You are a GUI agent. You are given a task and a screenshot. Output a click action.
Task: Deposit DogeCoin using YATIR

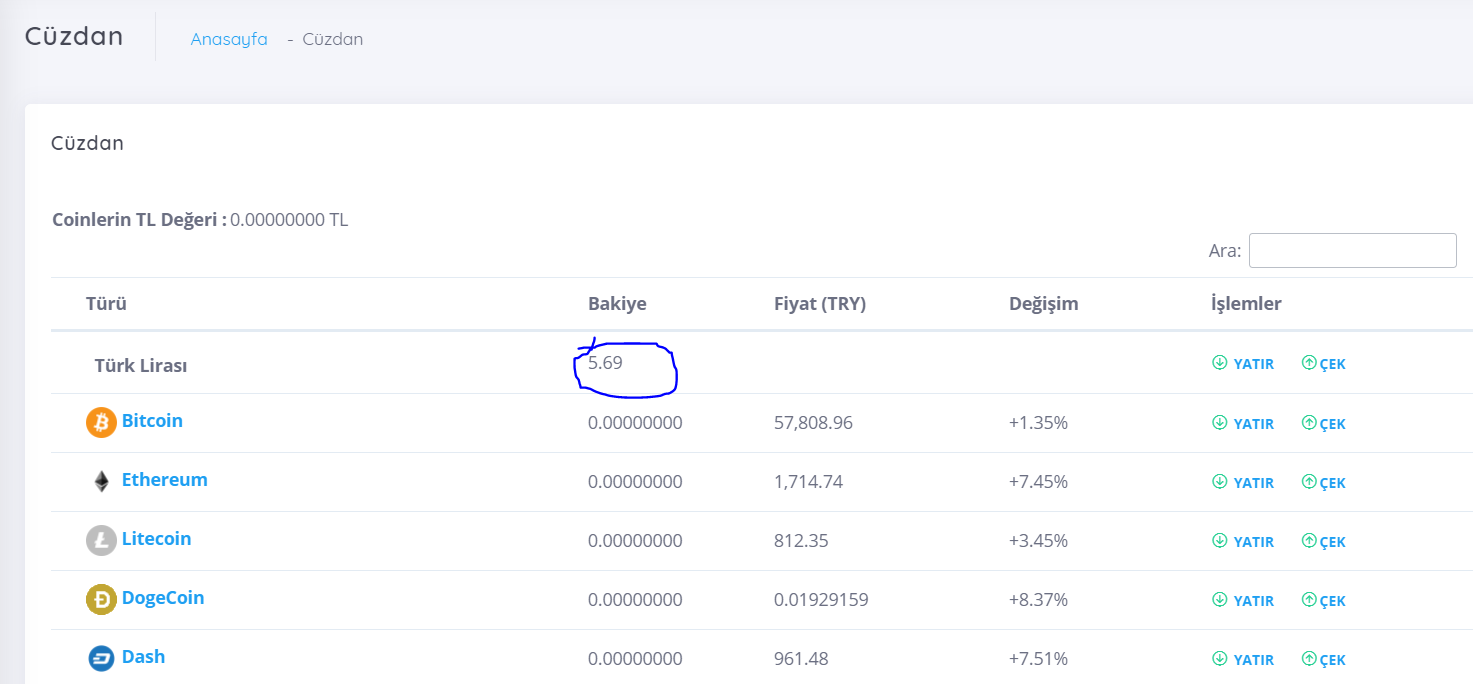click(x=1243, y=601)
